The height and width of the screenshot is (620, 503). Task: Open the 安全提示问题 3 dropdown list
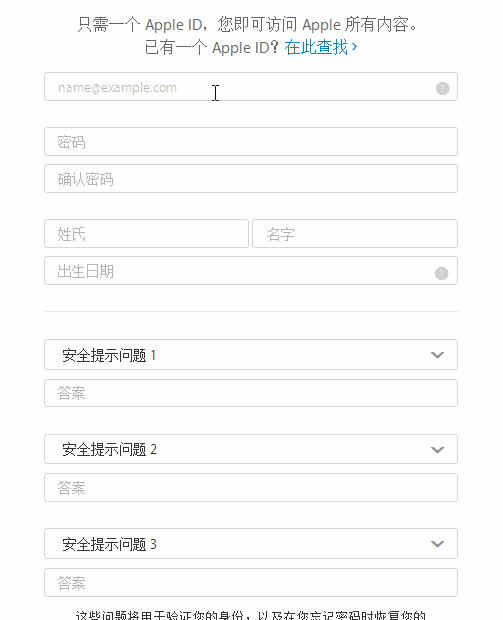tap(251, 544)
